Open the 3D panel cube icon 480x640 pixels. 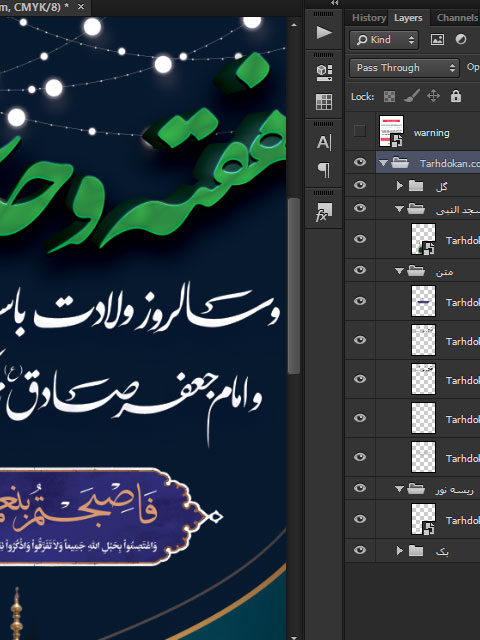click(x=324, y=73)
